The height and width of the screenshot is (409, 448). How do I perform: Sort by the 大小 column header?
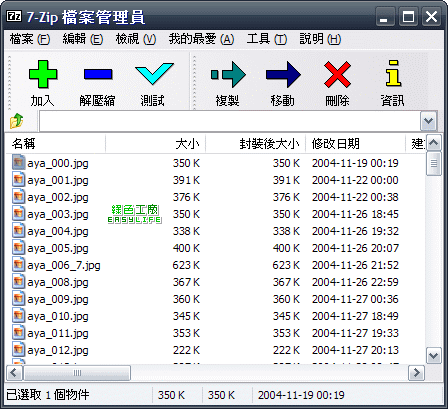[156, 144]
